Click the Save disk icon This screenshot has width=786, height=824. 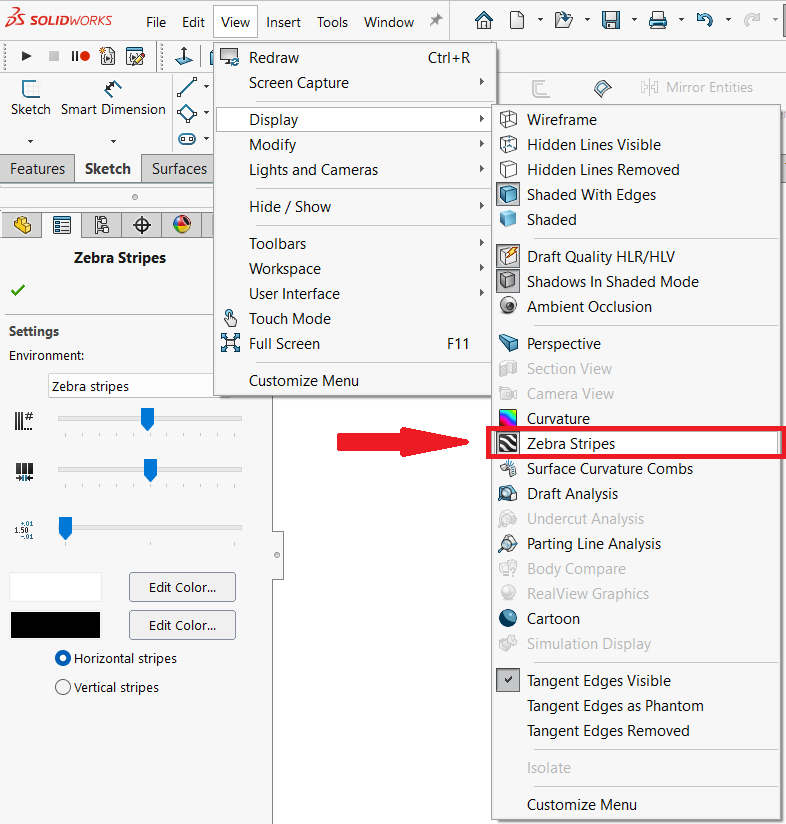click(x=611, y=20)
